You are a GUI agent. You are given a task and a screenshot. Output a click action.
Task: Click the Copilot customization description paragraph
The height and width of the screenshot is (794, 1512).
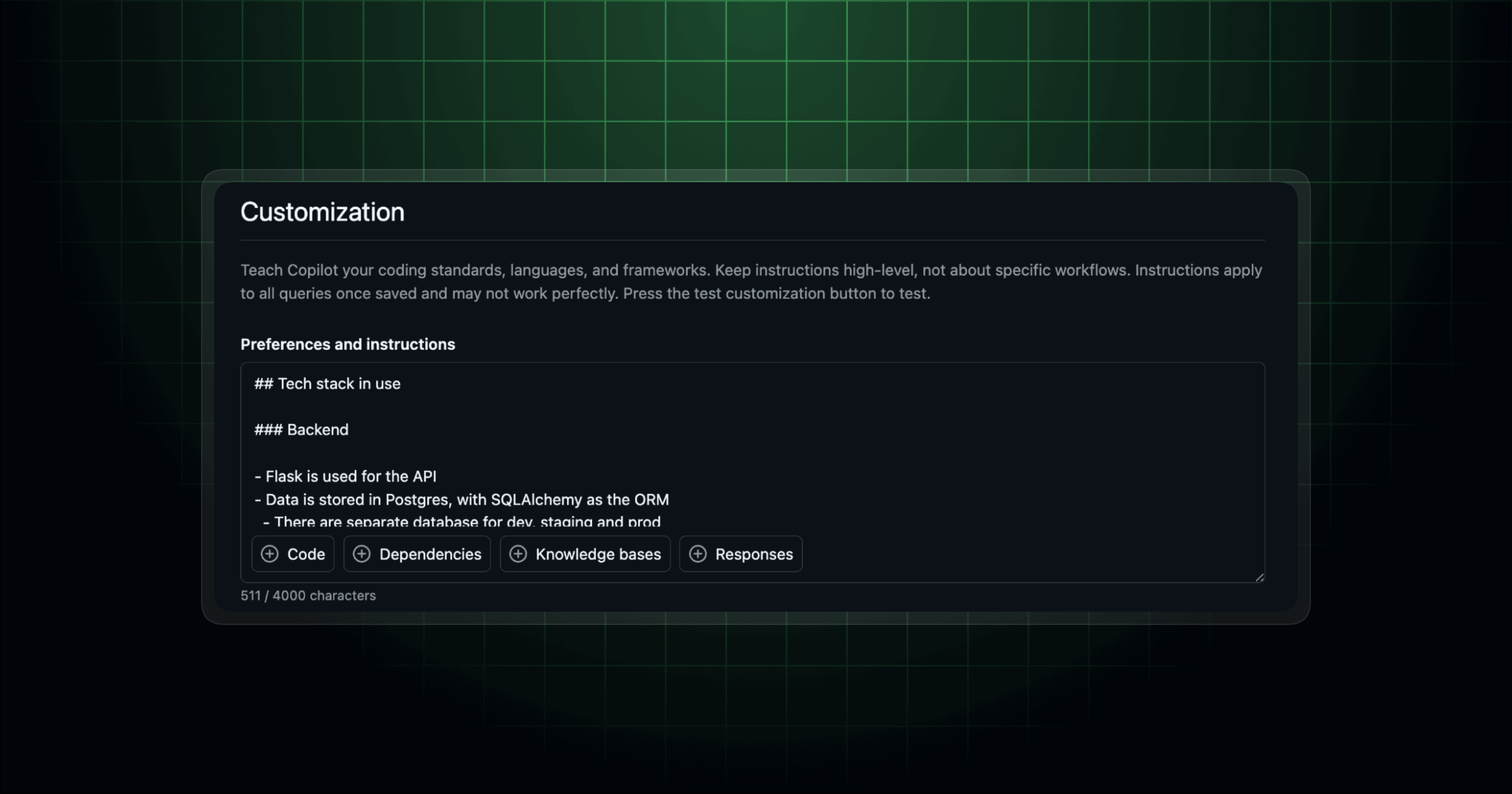[750, 282]
